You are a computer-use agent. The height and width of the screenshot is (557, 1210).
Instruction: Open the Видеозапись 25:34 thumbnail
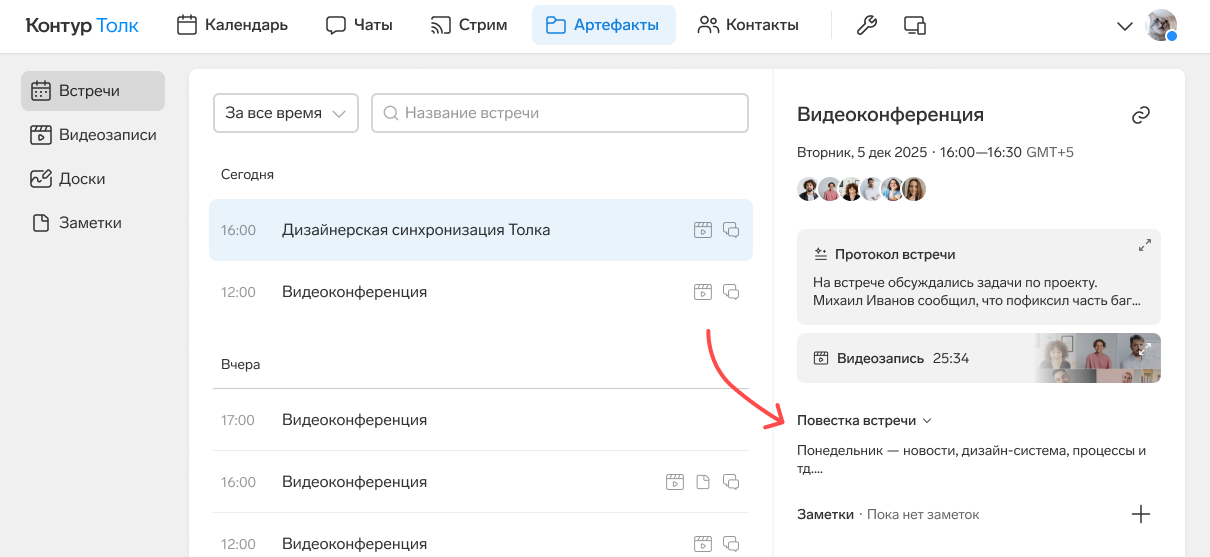[1096, 358]
